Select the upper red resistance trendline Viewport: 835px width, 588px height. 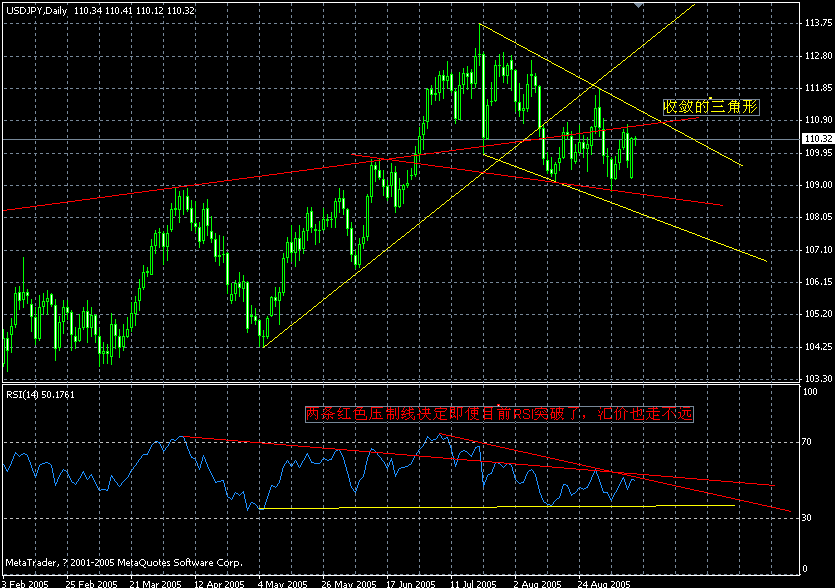point(600,130)
